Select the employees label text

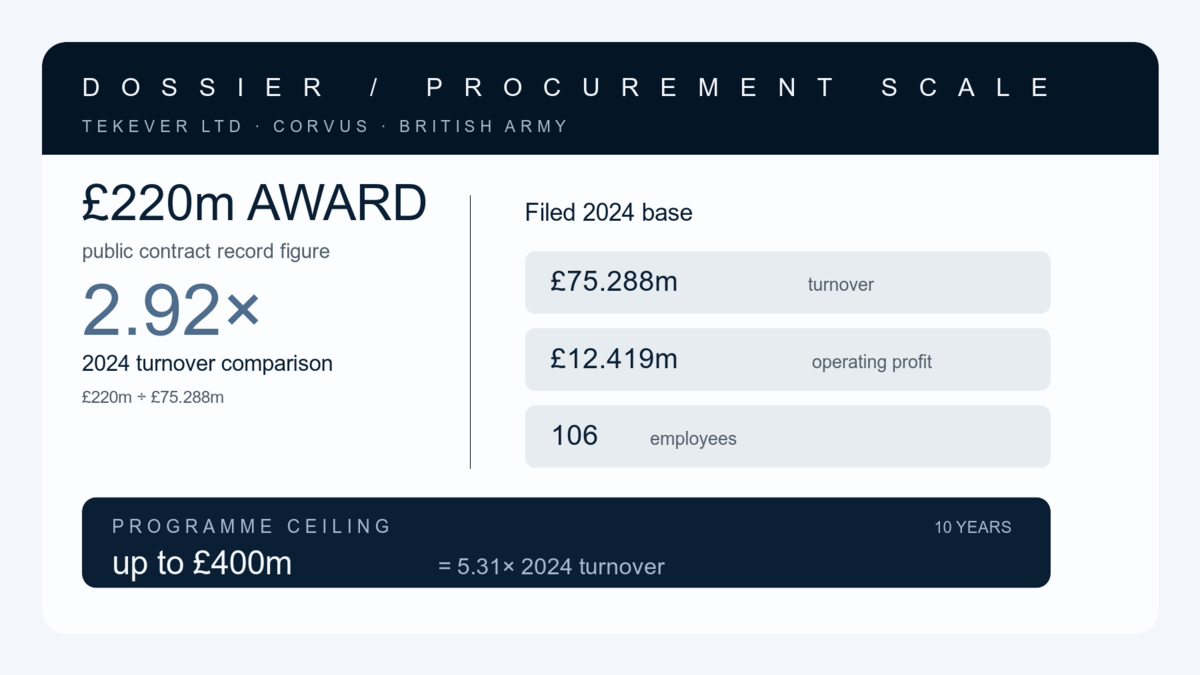(x=693, y=439)
